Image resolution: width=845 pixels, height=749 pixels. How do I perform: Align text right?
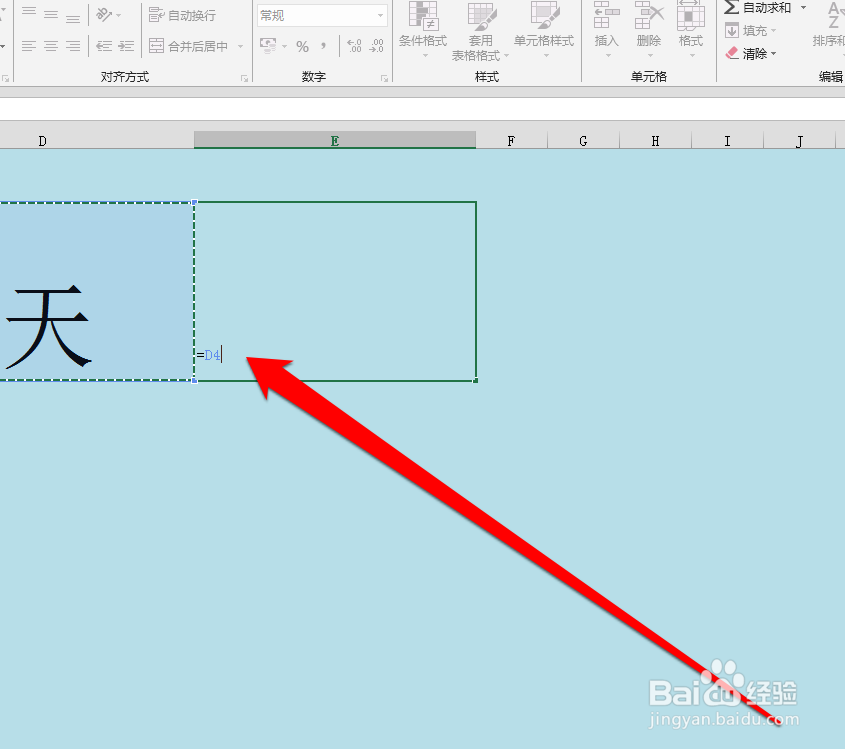click(73, 46)
